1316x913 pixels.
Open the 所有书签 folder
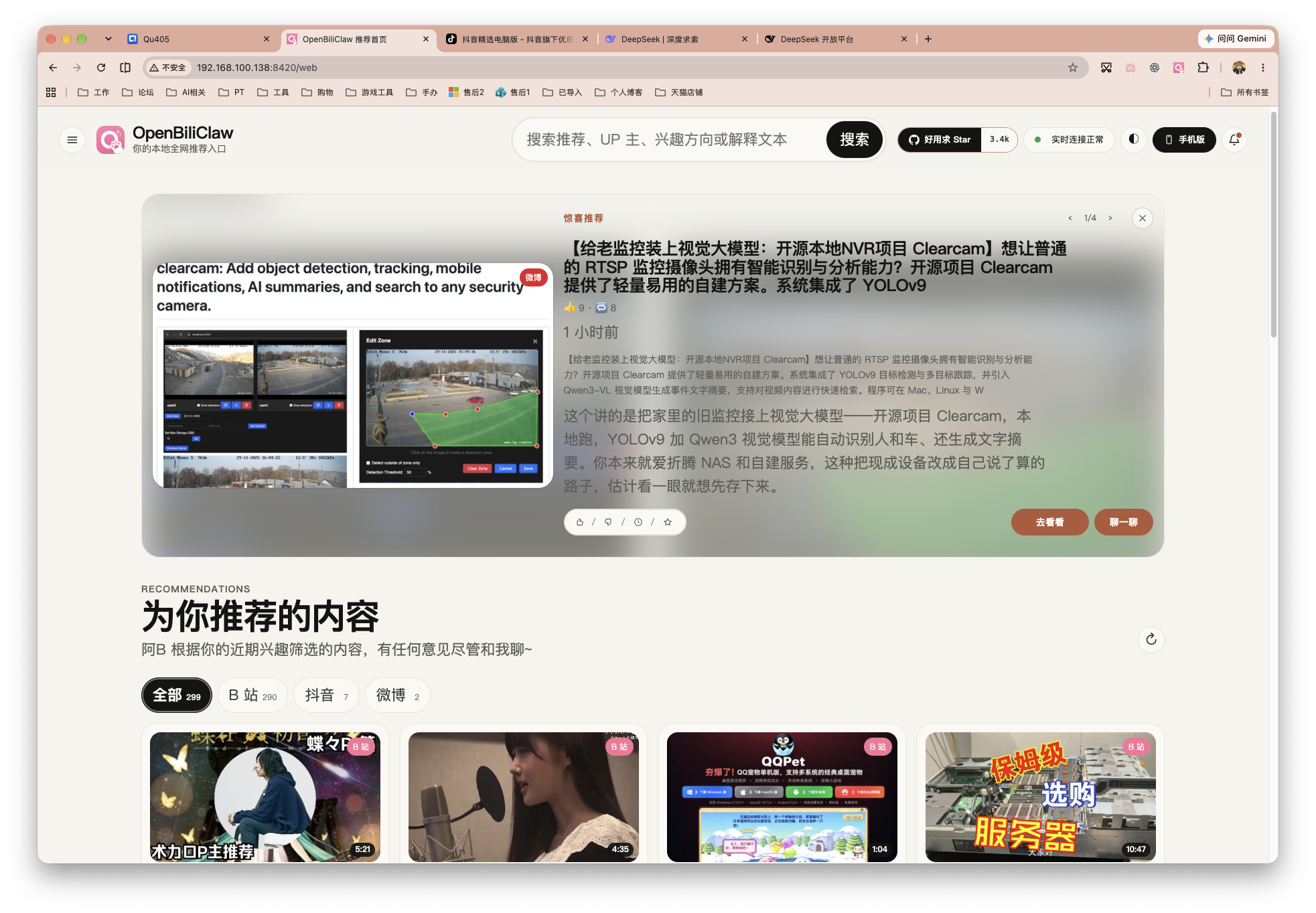pos(1245,92)
